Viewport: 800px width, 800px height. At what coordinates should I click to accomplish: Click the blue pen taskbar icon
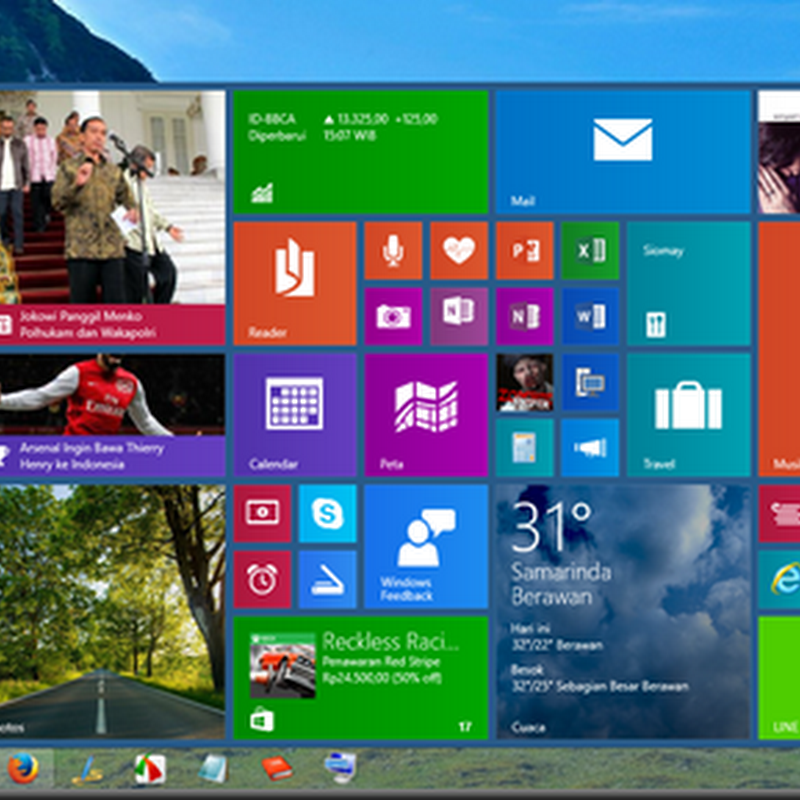coord(88,770)
